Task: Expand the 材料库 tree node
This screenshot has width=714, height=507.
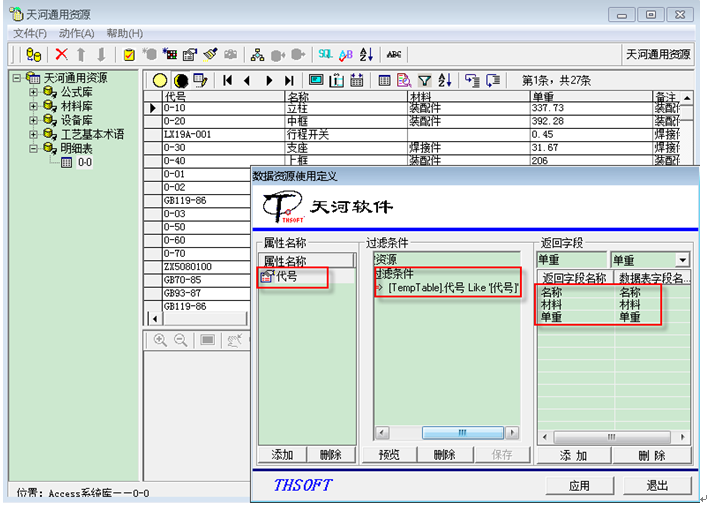Action: coord(33,106)
